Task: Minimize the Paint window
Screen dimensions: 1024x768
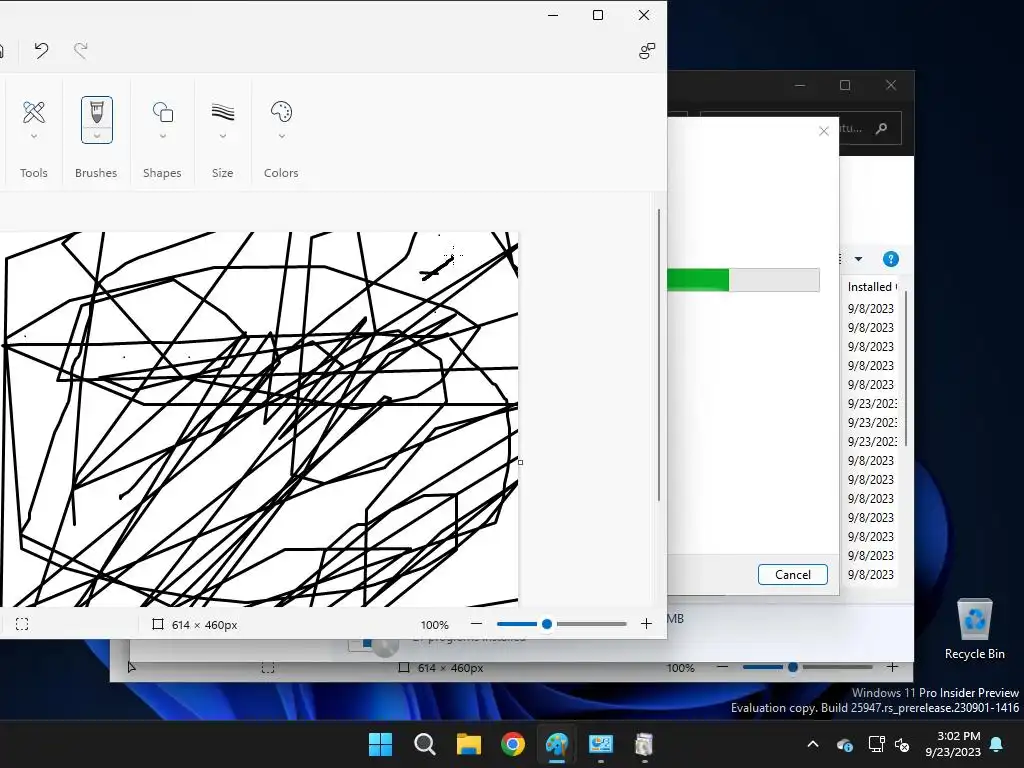Action: (x=553, y=15)
